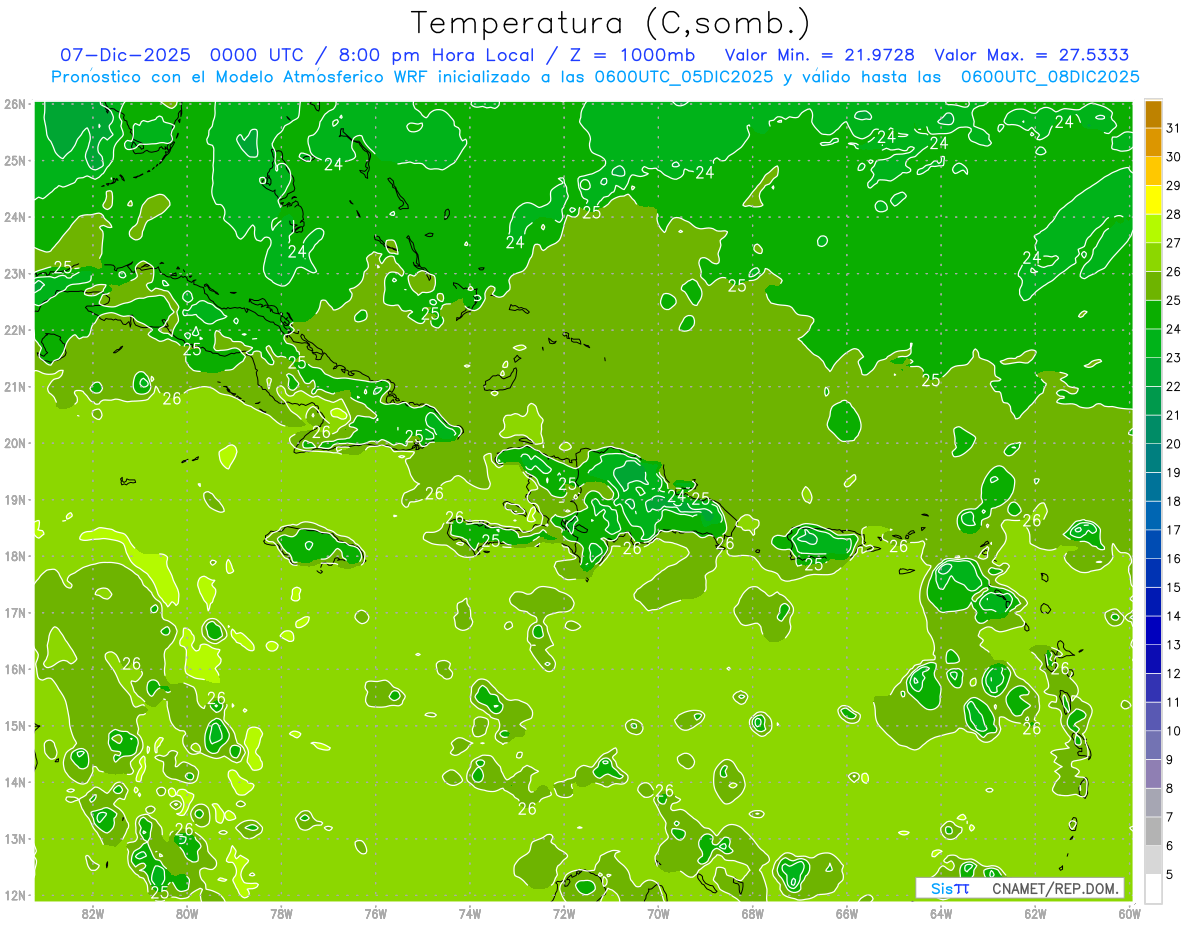Viewport: 1200px width, 927px height.
Task: Click the 20N latitude axis label
Action: click(x=14, y=443)
